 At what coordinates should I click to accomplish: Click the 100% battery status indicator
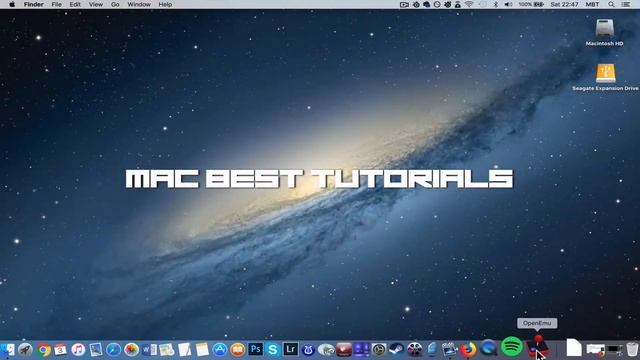click(x=531, y=4)
